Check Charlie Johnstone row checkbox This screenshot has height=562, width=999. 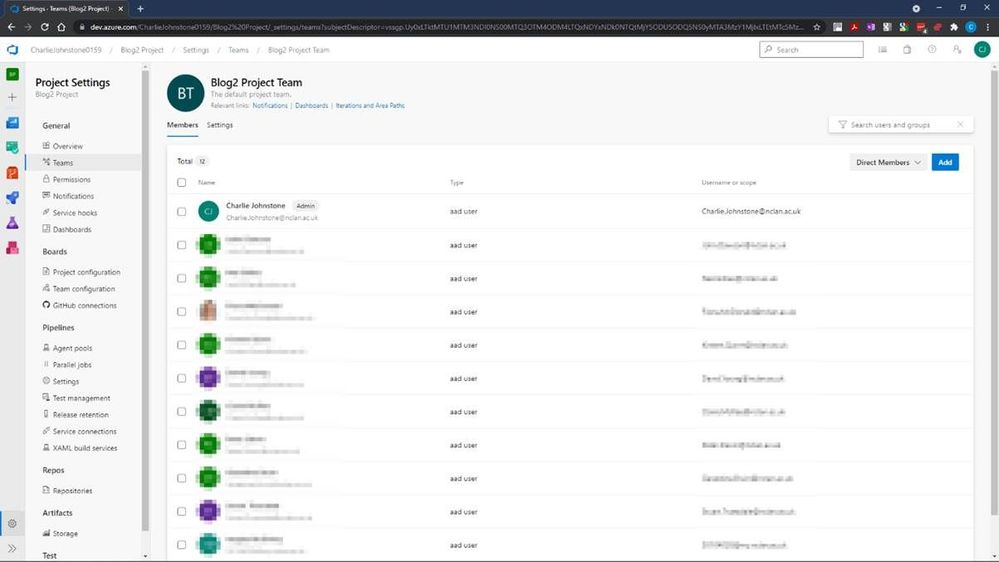pyautogui.click(x=182, y=212)
